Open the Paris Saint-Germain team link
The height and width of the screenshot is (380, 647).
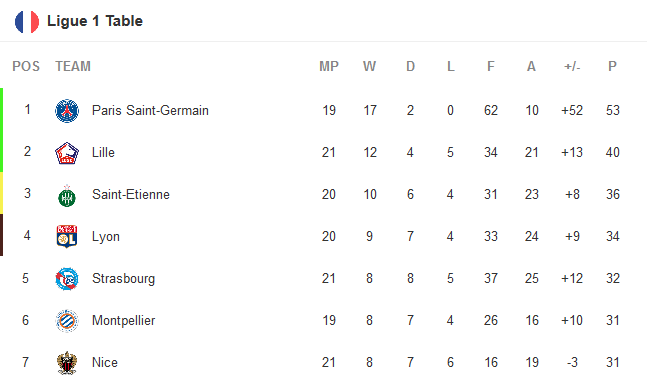click(x=150, y=111)
